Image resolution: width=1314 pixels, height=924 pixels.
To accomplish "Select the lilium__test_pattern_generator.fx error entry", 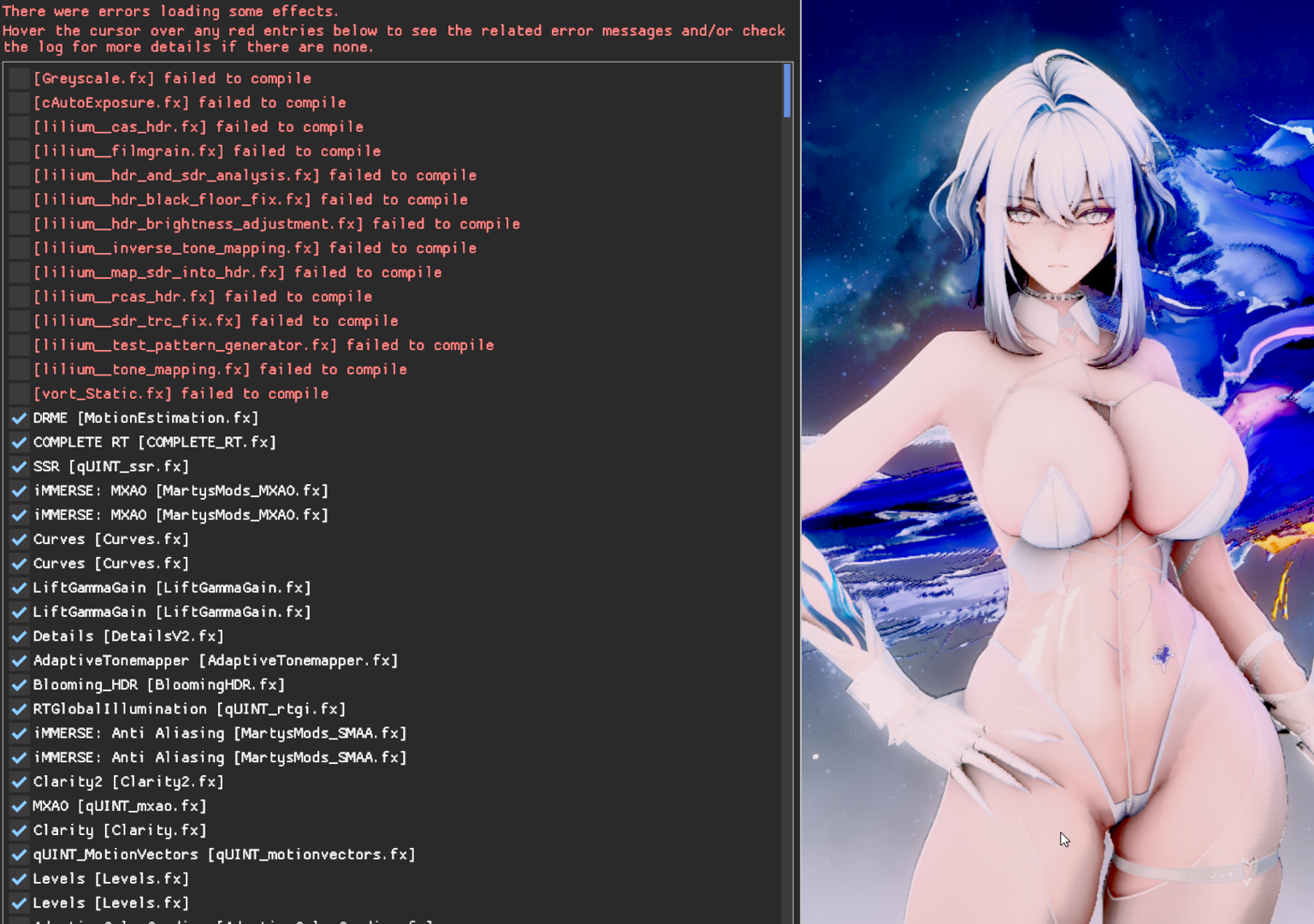I will pyautogui.click(x=263, y=345).
